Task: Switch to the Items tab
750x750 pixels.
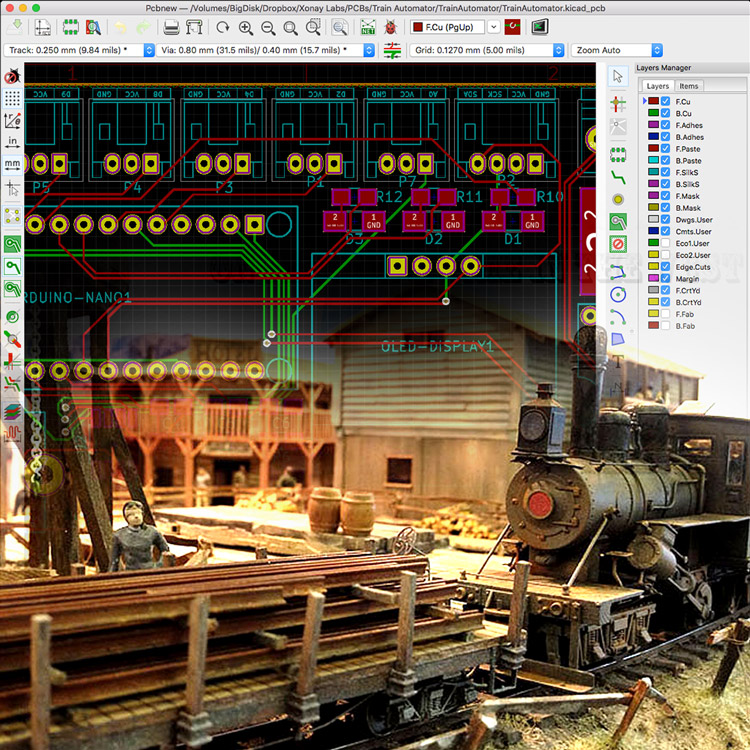Action: pyautogui.click(x=690, y=86)
